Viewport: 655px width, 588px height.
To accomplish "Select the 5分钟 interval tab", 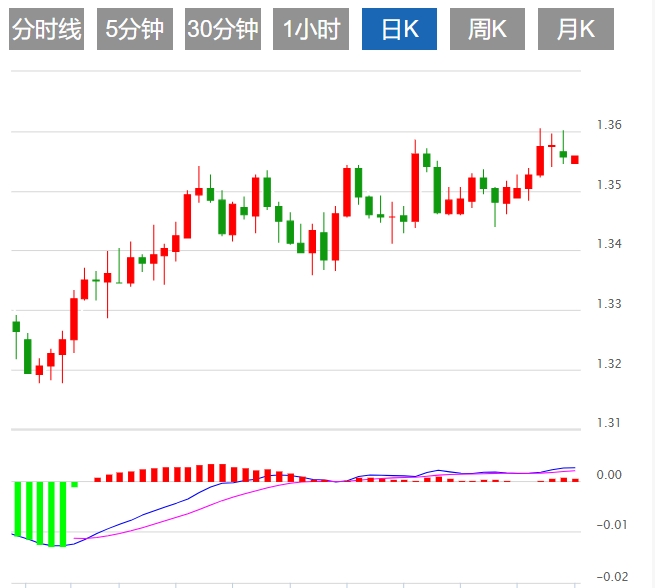I will pyautogui.click(x=135, y=29).
